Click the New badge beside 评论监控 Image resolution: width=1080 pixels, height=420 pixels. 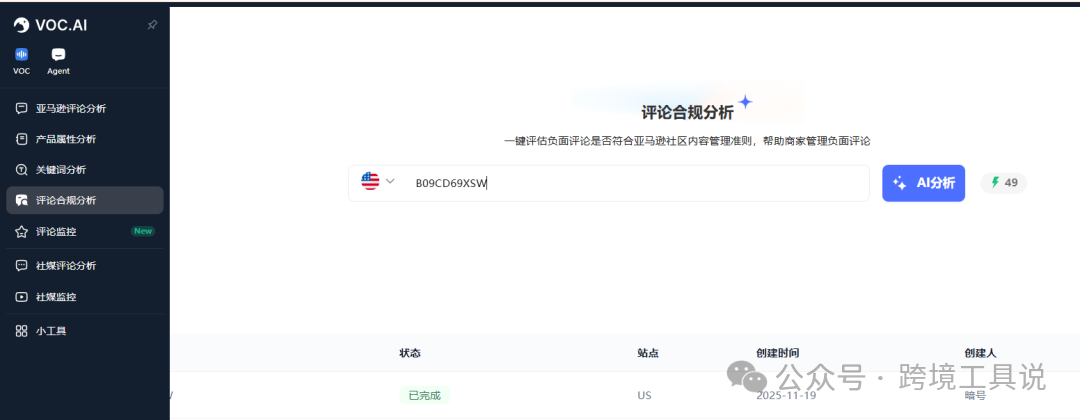point(143,231)
